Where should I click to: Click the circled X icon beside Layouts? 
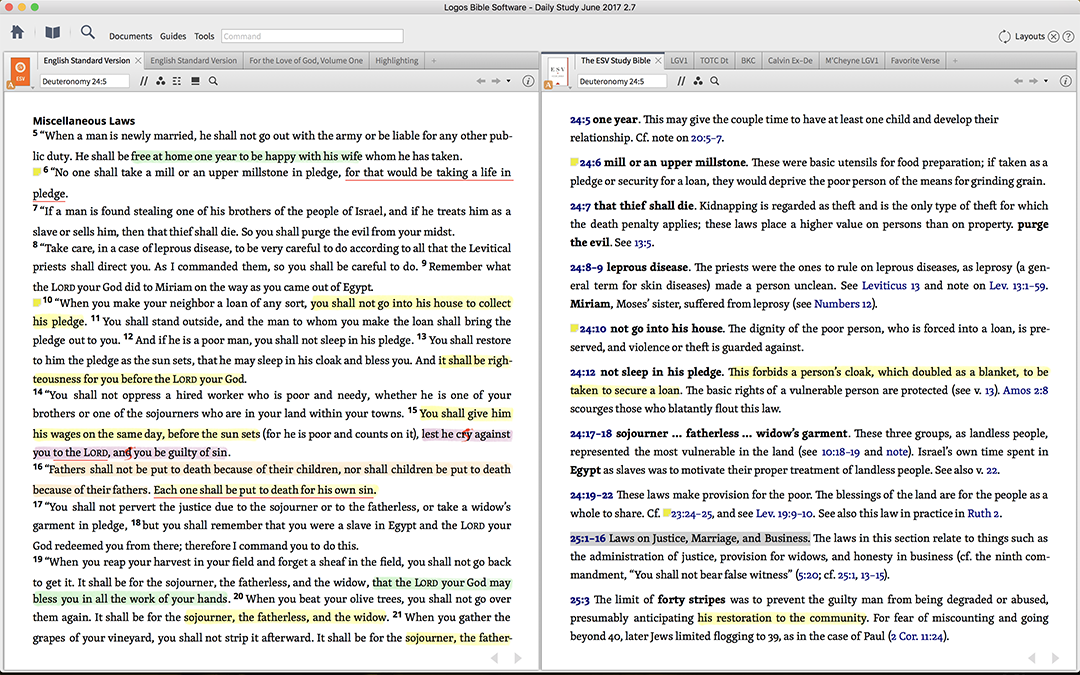point(1053,37)
